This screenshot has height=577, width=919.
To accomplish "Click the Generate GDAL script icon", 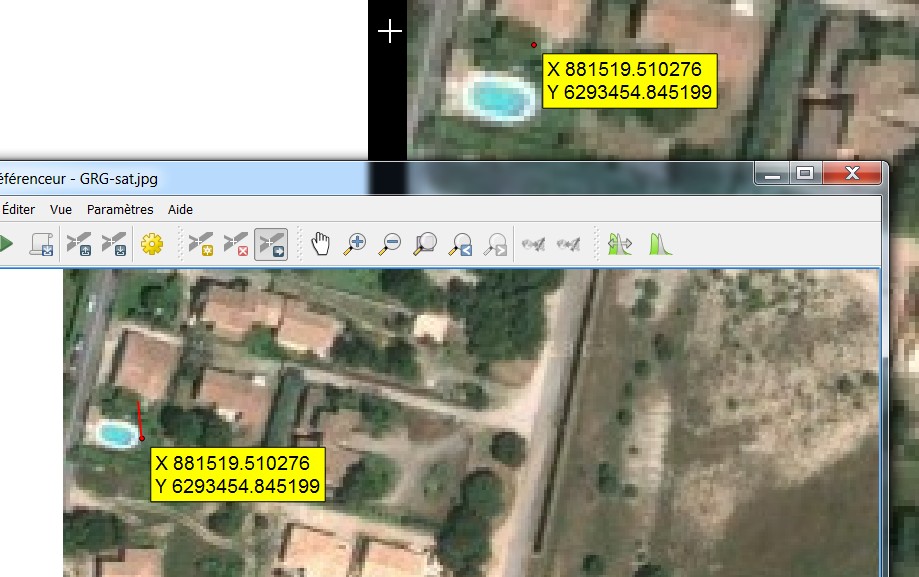I will pyautogui.click(x=42, y=244).
